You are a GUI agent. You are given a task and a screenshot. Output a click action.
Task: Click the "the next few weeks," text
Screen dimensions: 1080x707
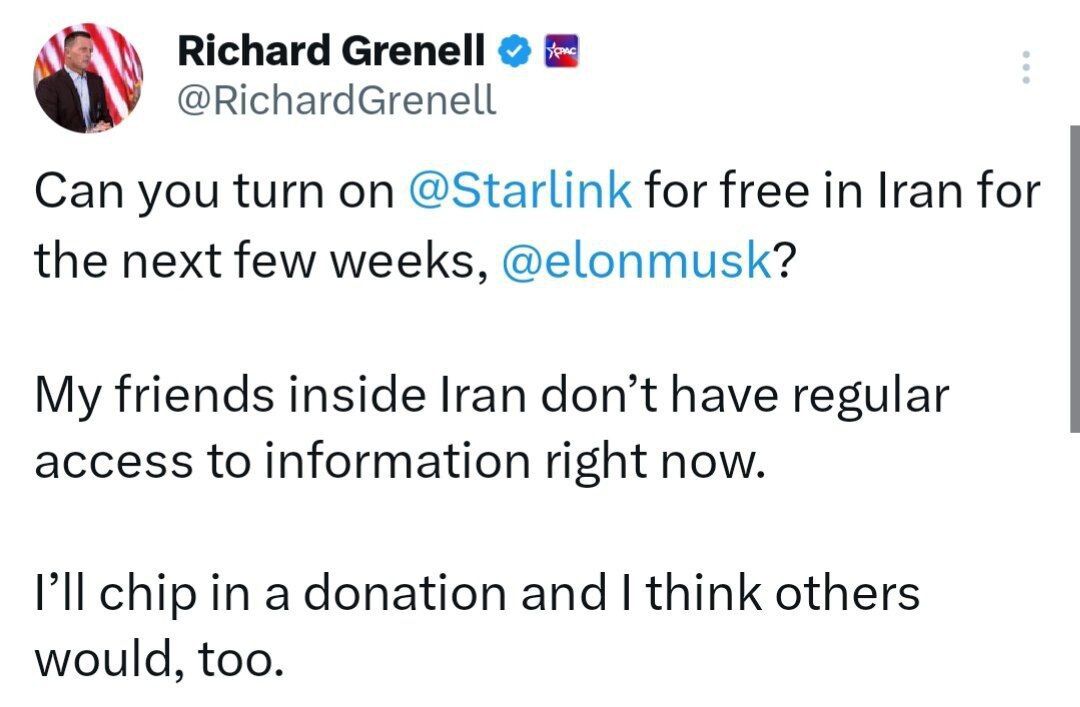pyautogui.click(x=261, y=263)
